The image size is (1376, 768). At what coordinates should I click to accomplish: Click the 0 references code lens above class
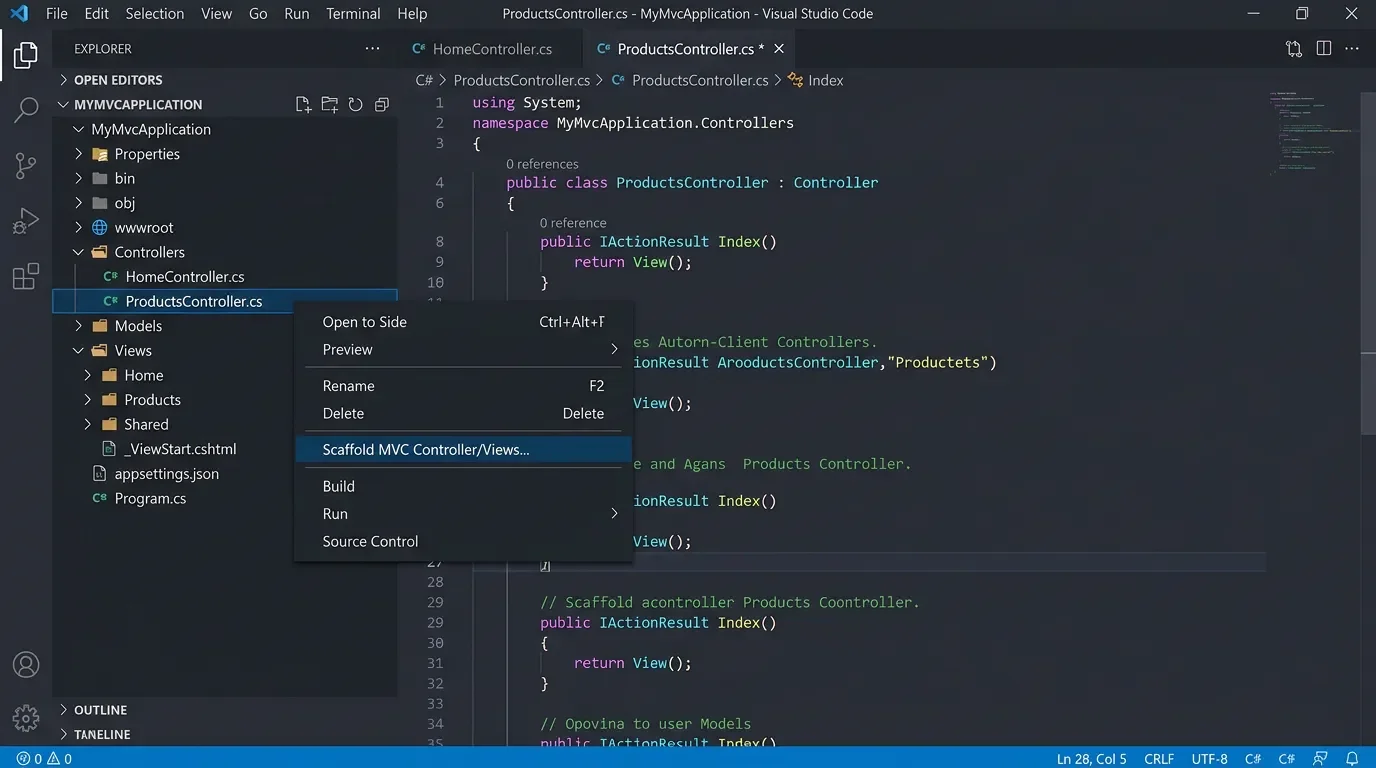pos(542,164)
